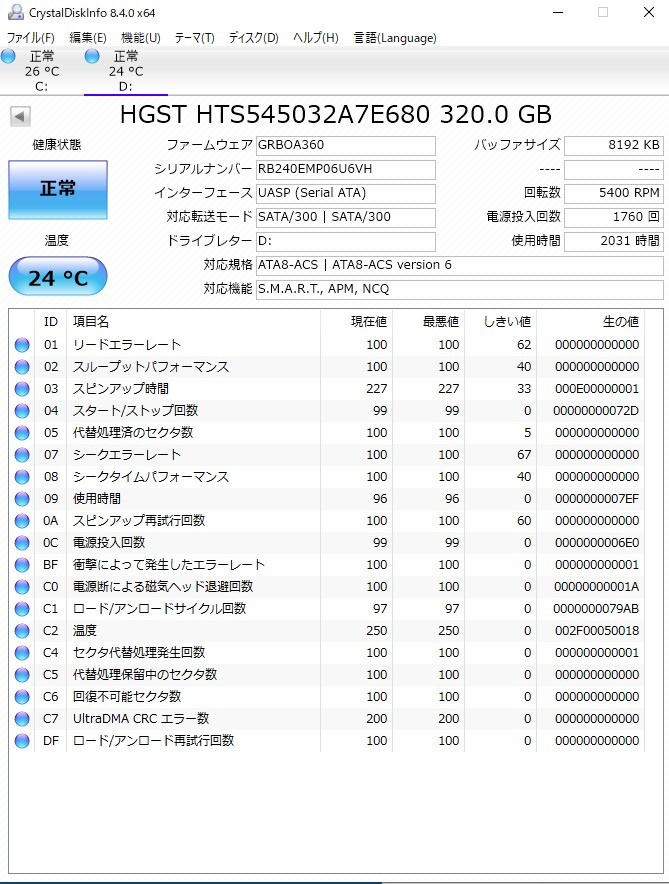The width and height of the screenshot is (669, 884).
Task: Click the ファームウェア field GRBOA360
Action: (x=345, y=145)
